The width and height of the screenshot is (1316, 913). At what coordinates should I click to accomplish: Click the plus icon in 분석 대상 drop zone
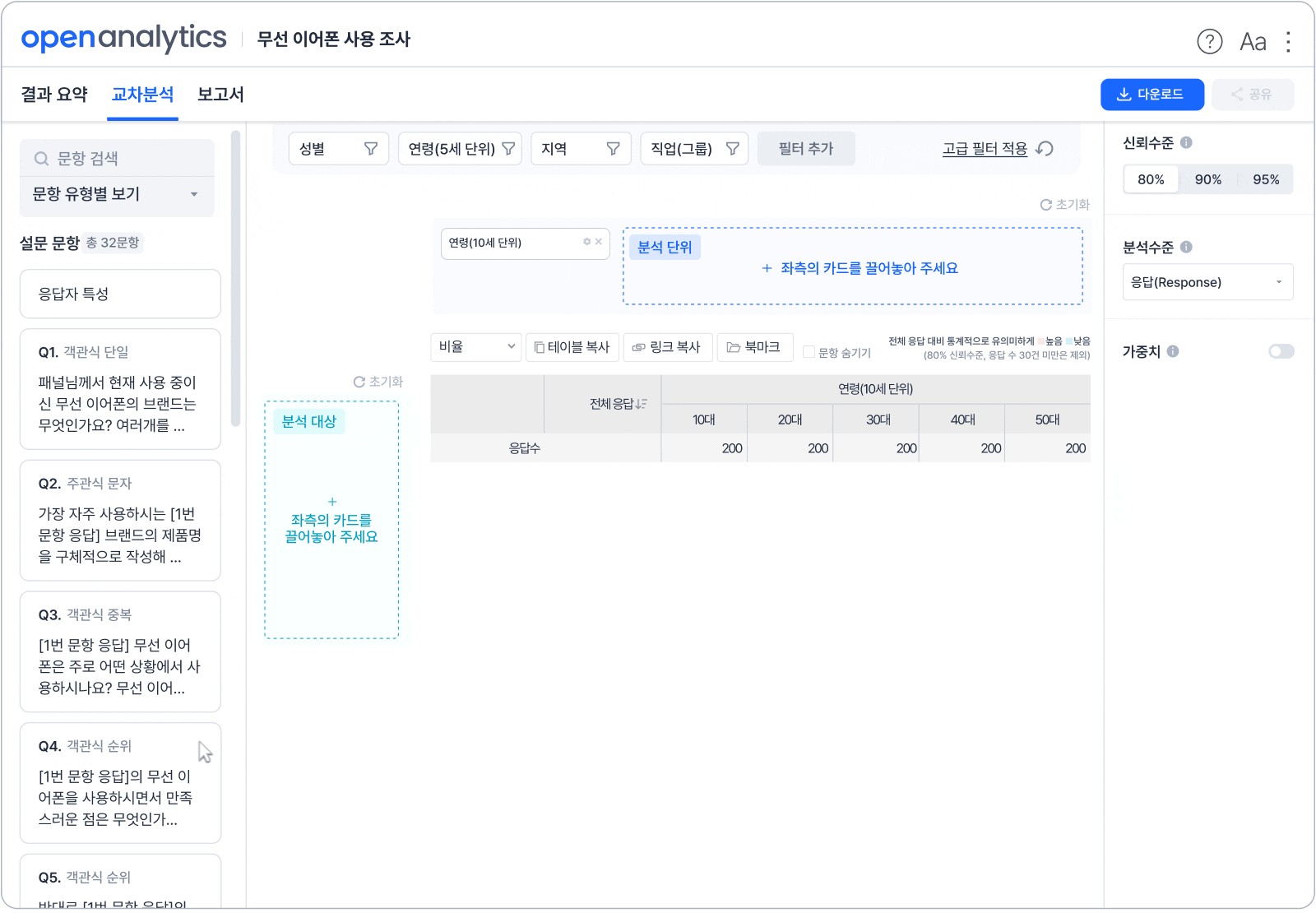pyautogui.click(x=332, y=502)
